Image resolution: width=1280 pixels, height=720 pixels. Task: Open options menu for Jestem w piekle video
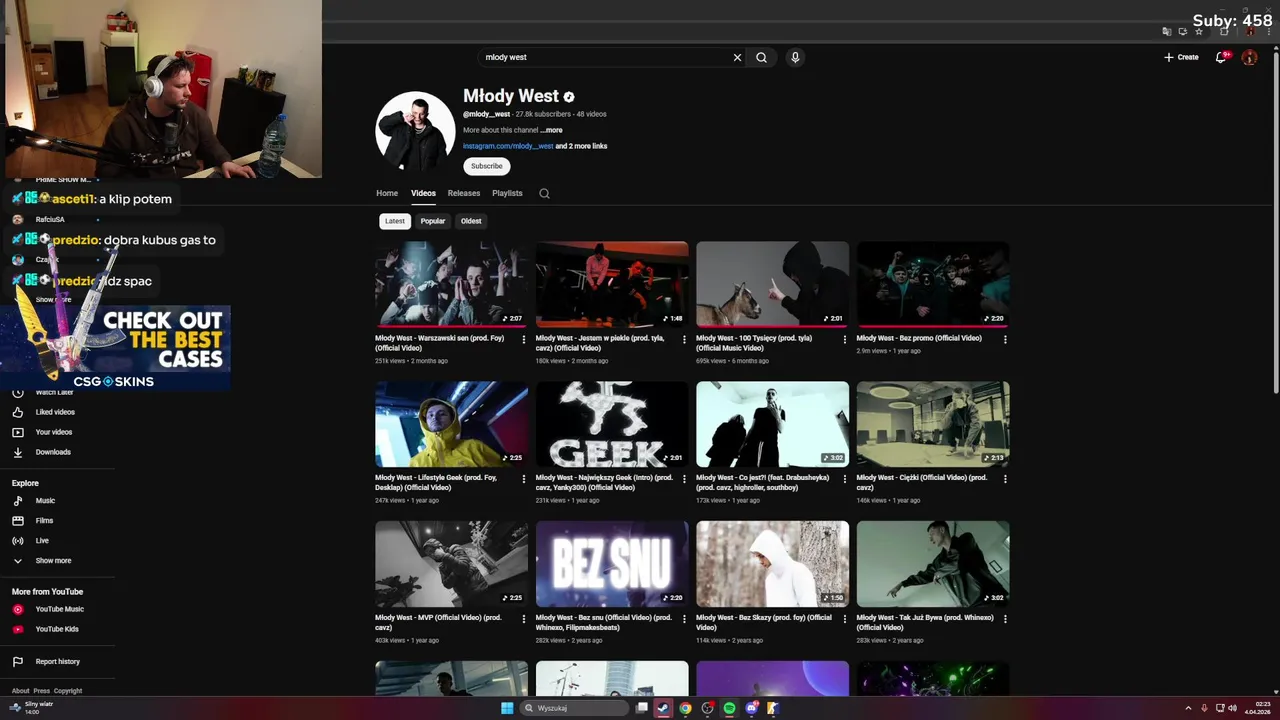coord(684,339)
